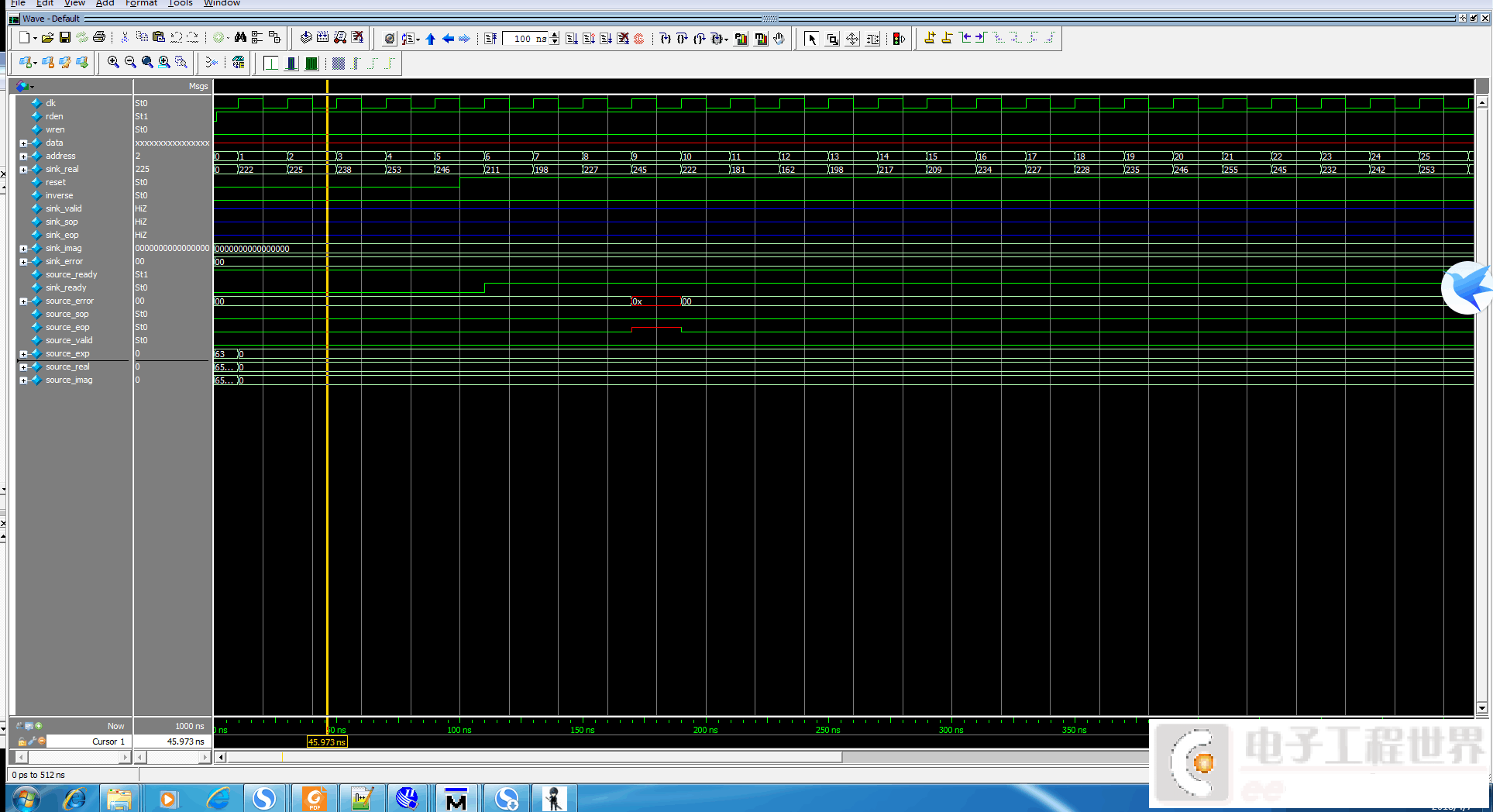Viewport: 1493px width, 812px height.
Task: Click the New file toolbar icon
Action: (25, 38)
